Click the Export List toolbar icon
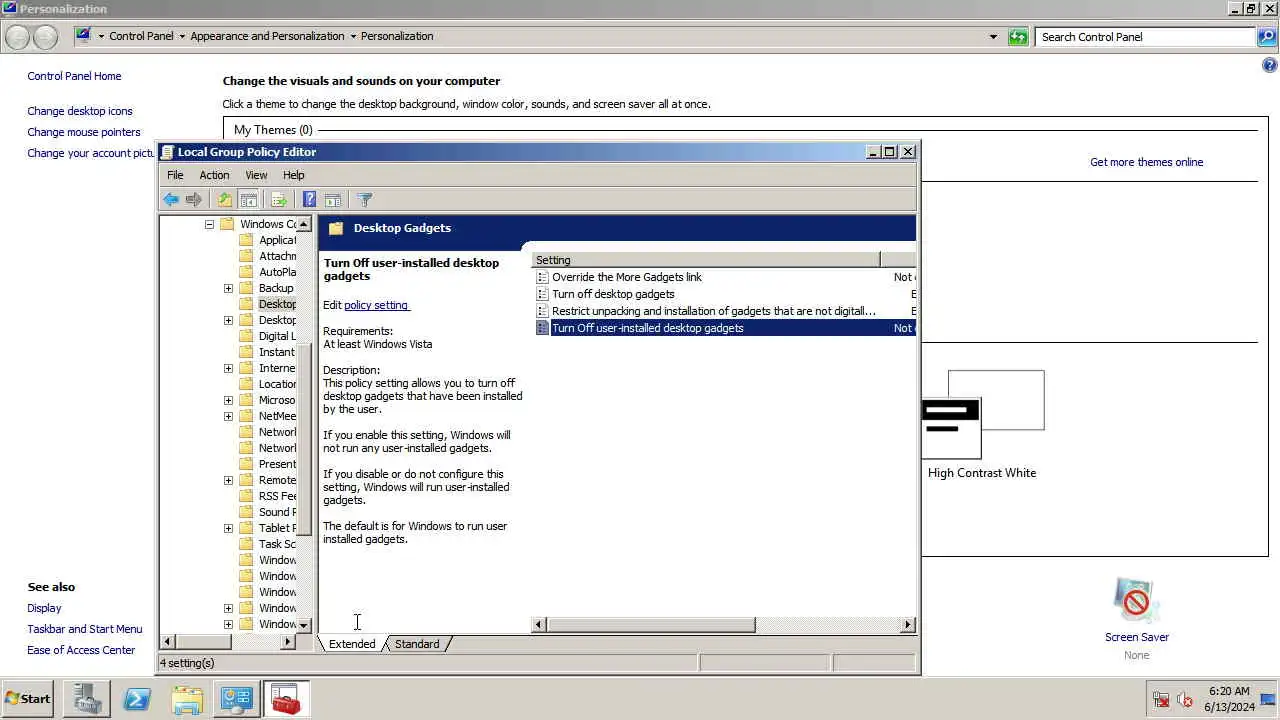1280x720 pixels. tap(279, 200)
